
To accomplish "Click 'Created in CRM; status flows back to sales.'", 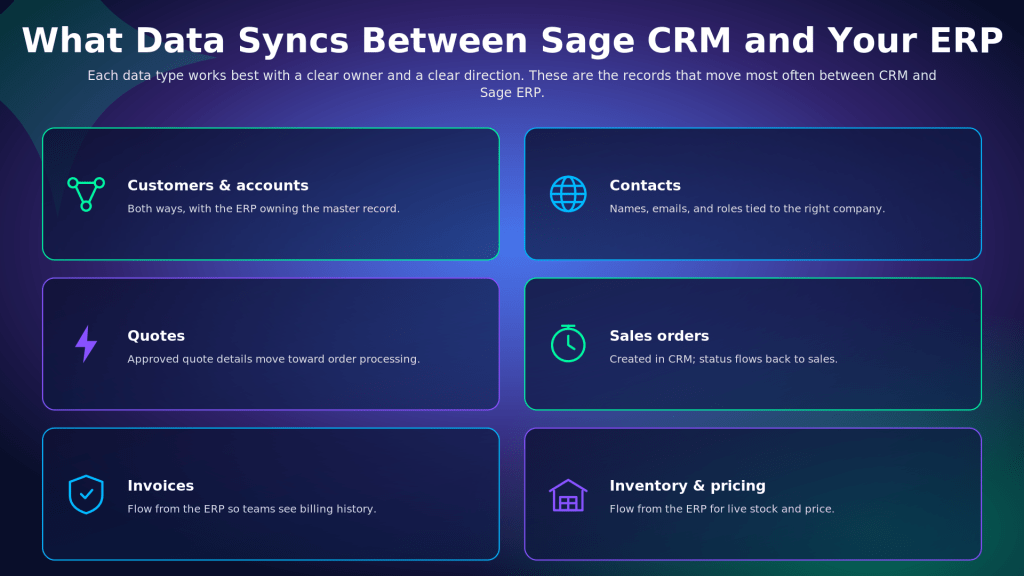I will tap(724, 359).
